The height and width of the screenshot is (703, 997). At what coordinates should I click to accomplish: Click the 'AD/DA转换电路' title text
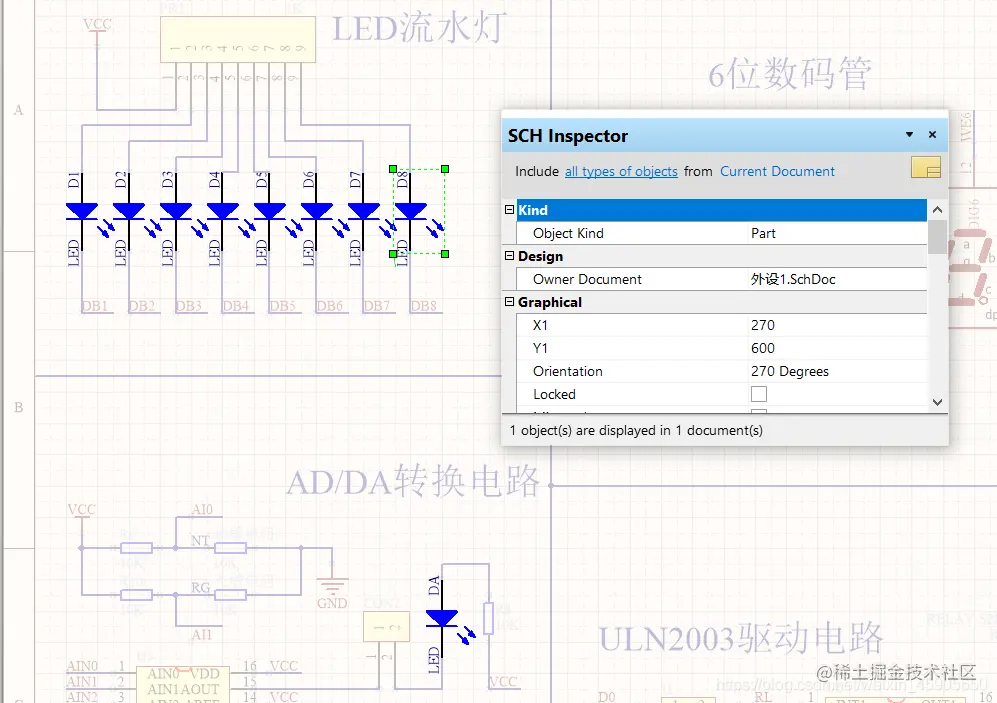click(413, 481)
